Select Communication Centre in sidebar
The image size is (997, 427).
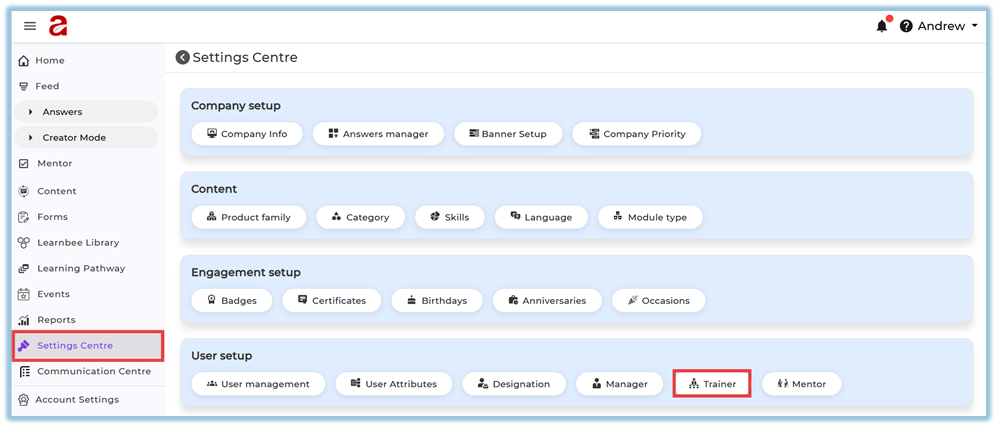click(93, 371)
